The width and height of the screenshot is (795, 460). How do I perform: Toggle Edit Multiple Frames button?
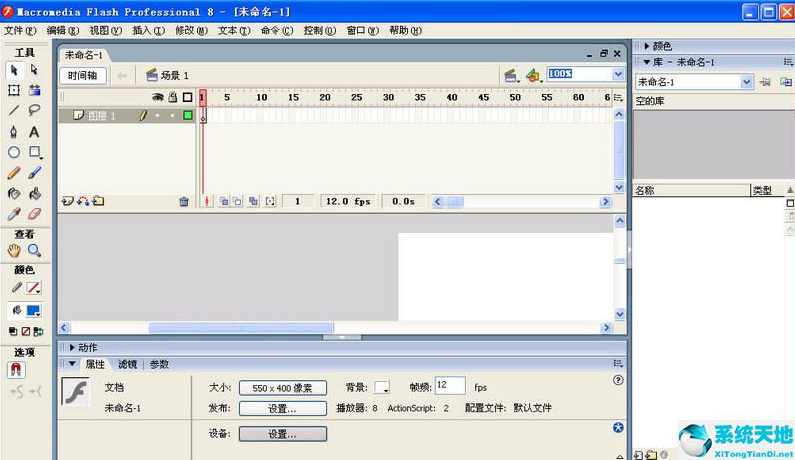coord(253,201)
